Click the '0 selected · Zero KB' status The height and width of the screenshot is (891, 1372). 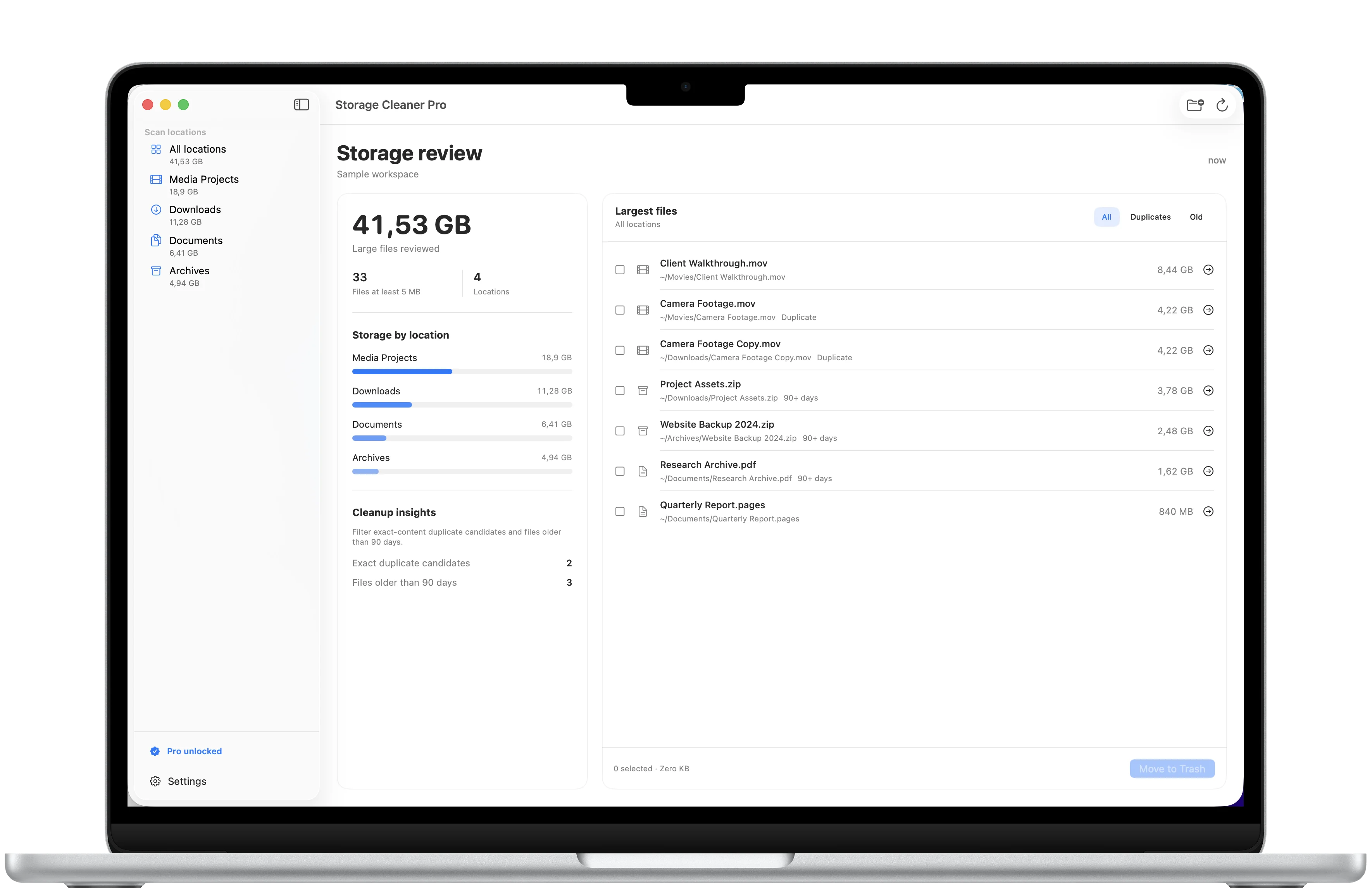(x=652, y=769)
